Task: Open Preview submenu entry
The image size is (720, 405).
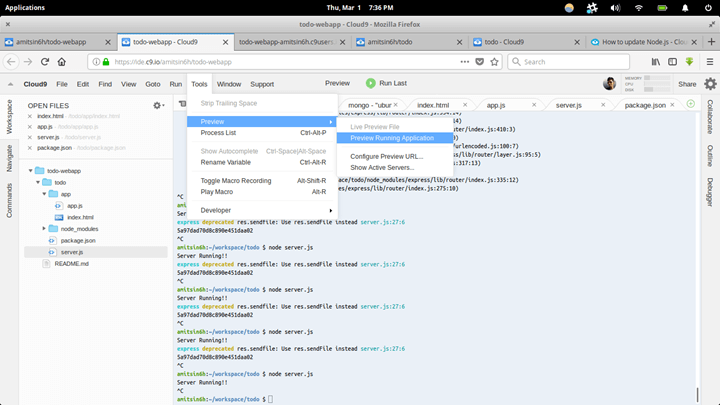Action: coord(262,122)
